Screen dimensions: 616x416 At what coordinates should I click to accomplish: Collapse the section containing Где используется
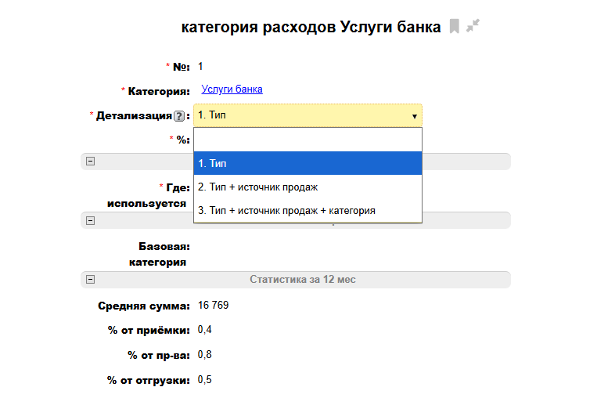tap(90, 161)
